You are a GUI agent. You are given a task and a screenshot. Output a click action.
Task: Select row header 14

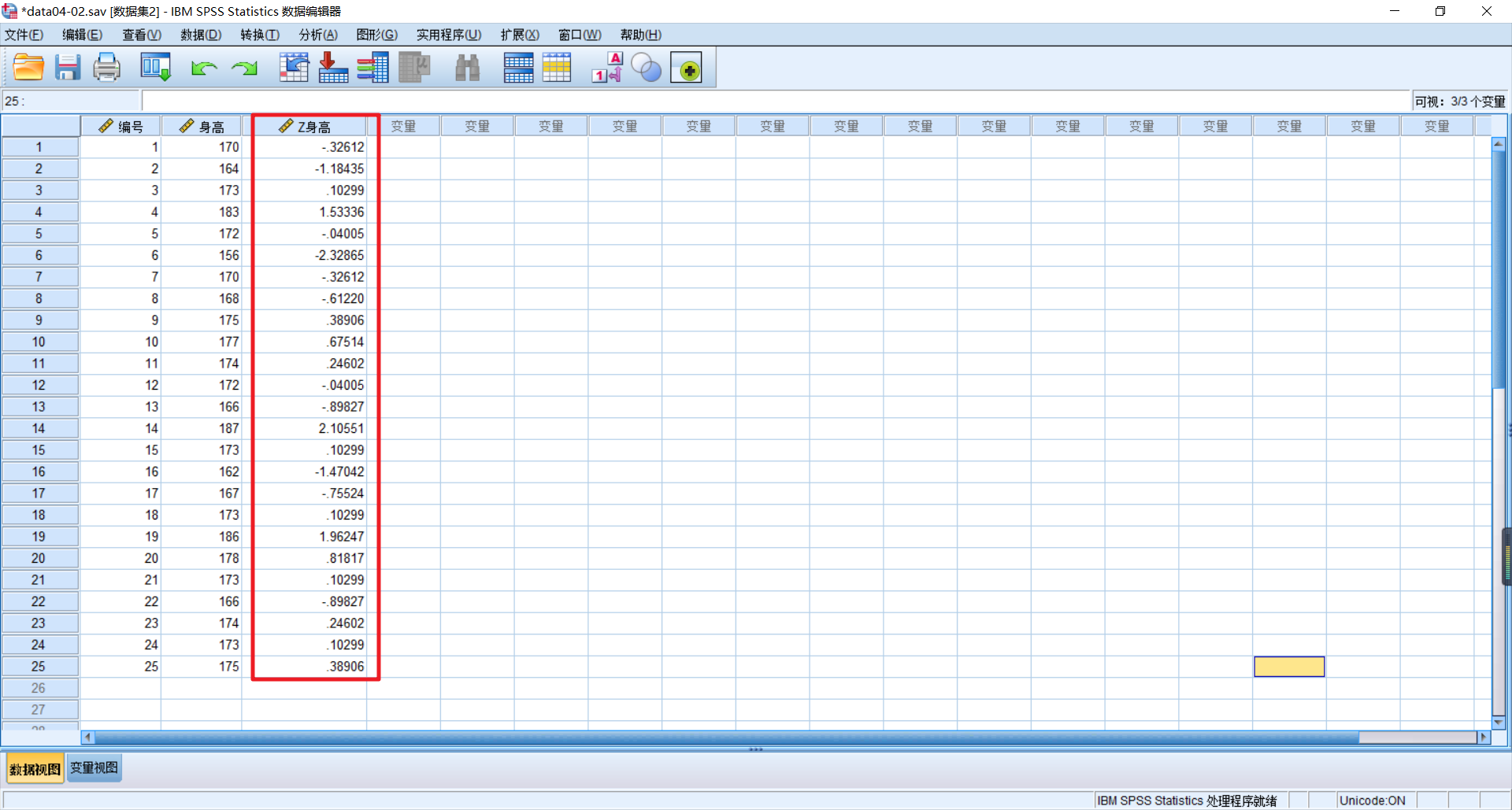[39, 428]
